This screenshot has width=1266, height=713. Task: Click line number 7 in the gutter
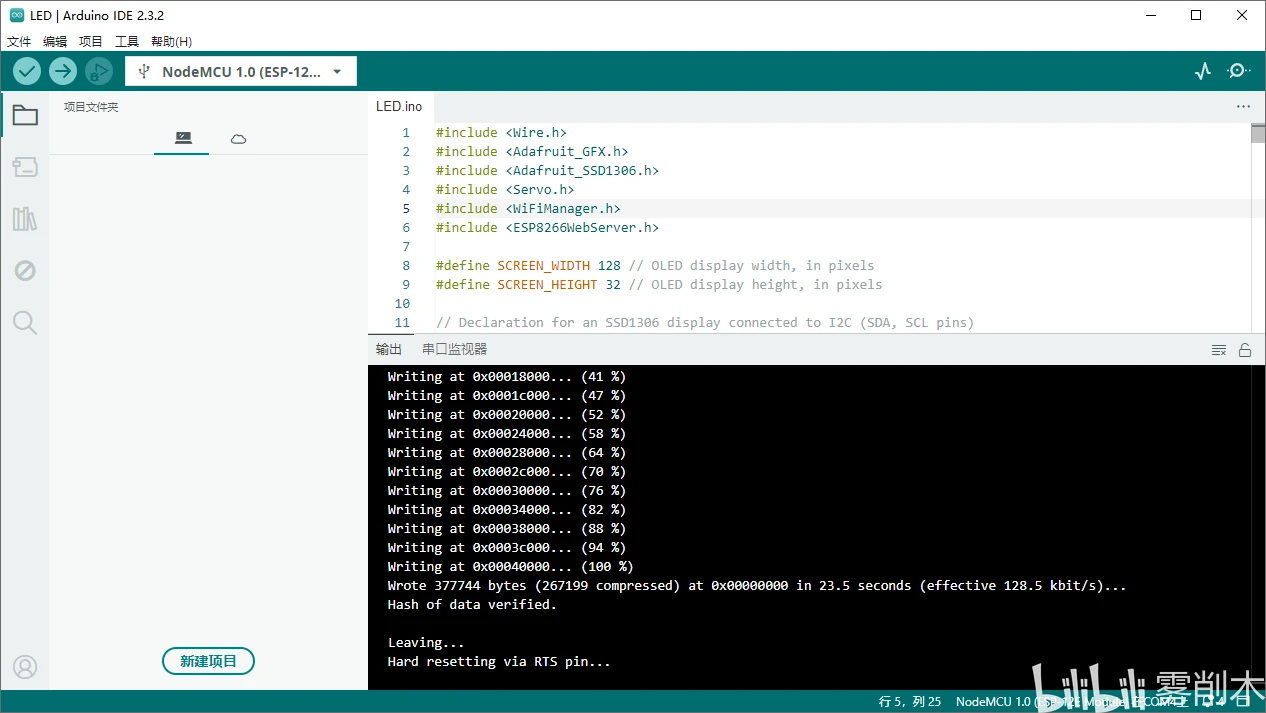click(405, 246)
